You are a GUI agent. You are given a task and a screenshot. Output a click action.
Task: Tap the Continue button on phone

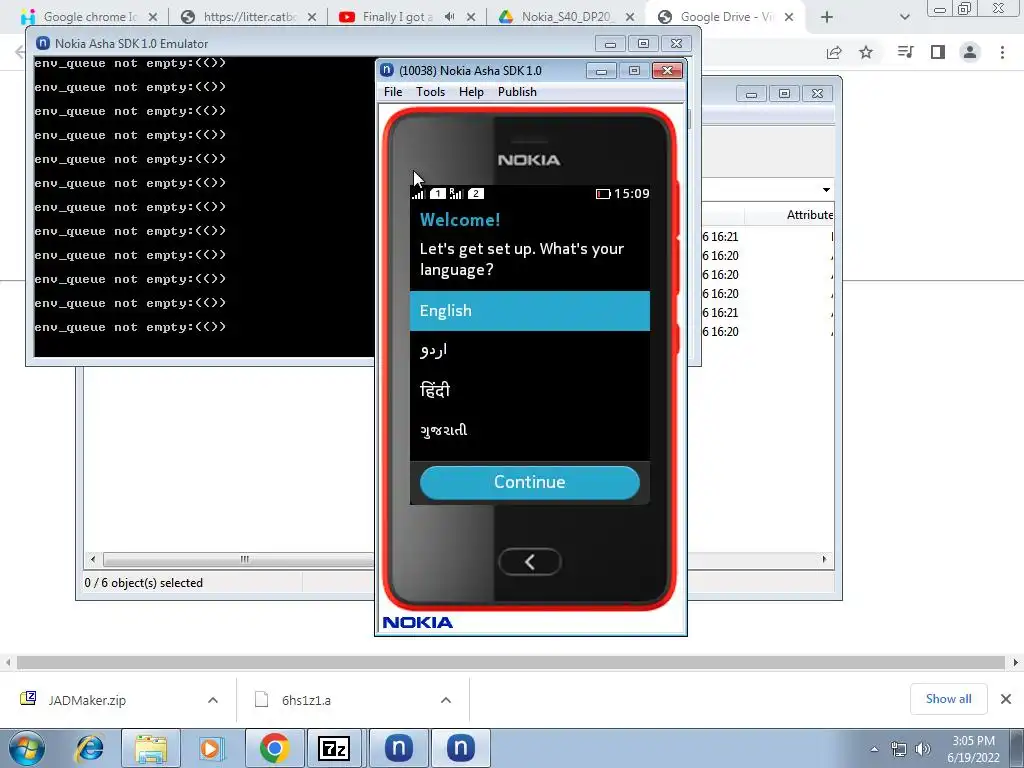(x=530, y=482)
